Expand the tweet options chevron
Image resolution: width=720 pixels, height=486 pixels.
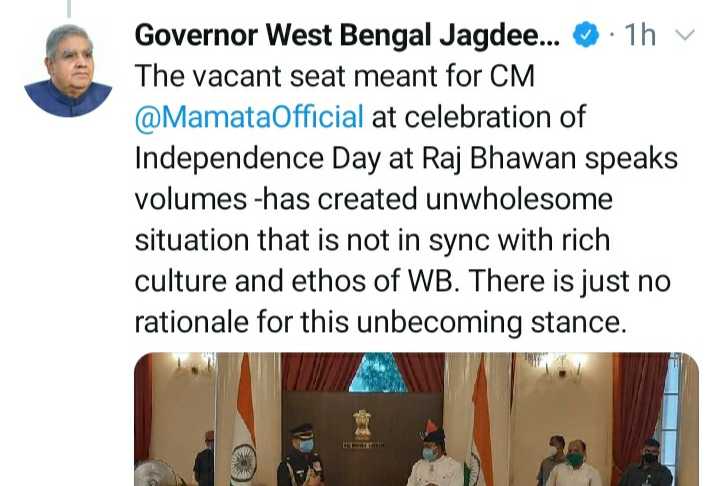coord(686,35)
